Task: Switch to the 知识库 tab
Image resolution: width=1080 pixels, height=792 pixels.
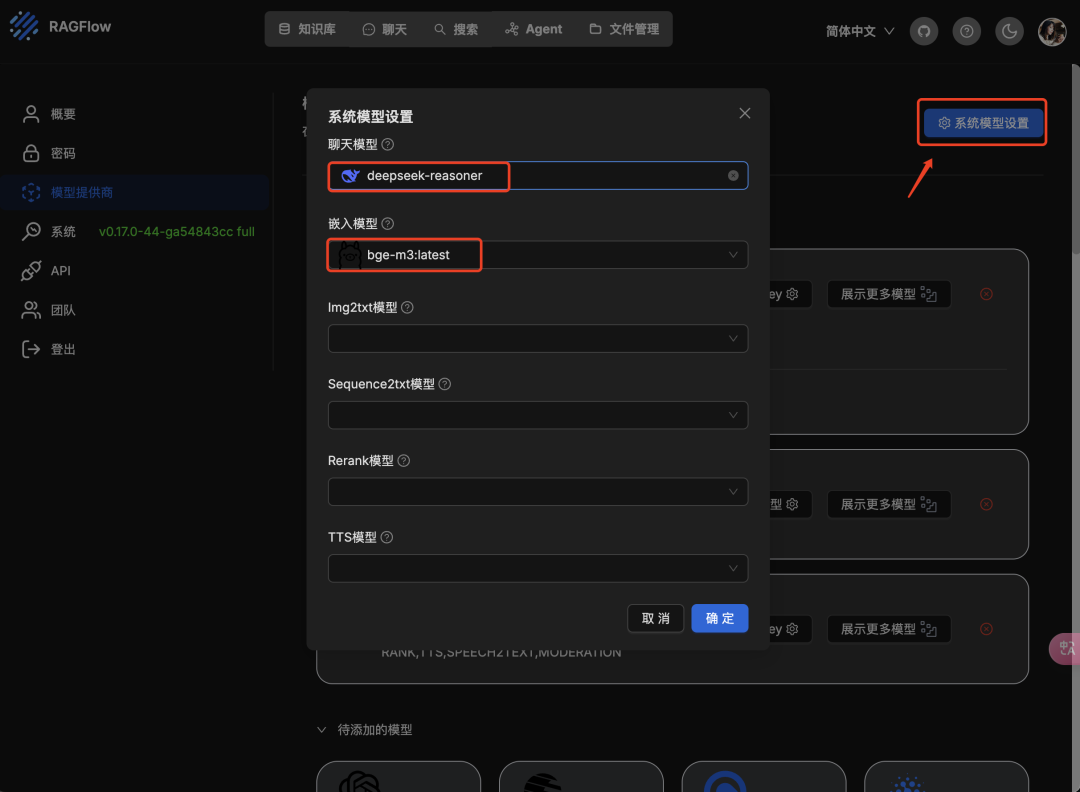Action: (x=307, y=29)
